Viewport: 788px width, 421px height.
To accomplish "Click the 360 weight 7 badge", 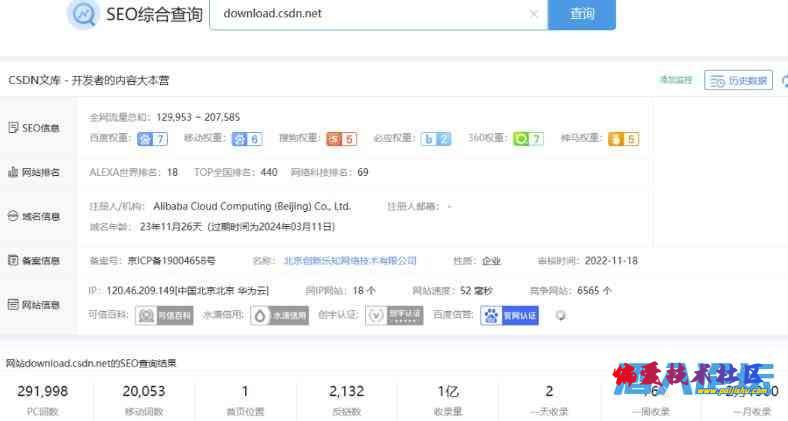I will (528, 139).
